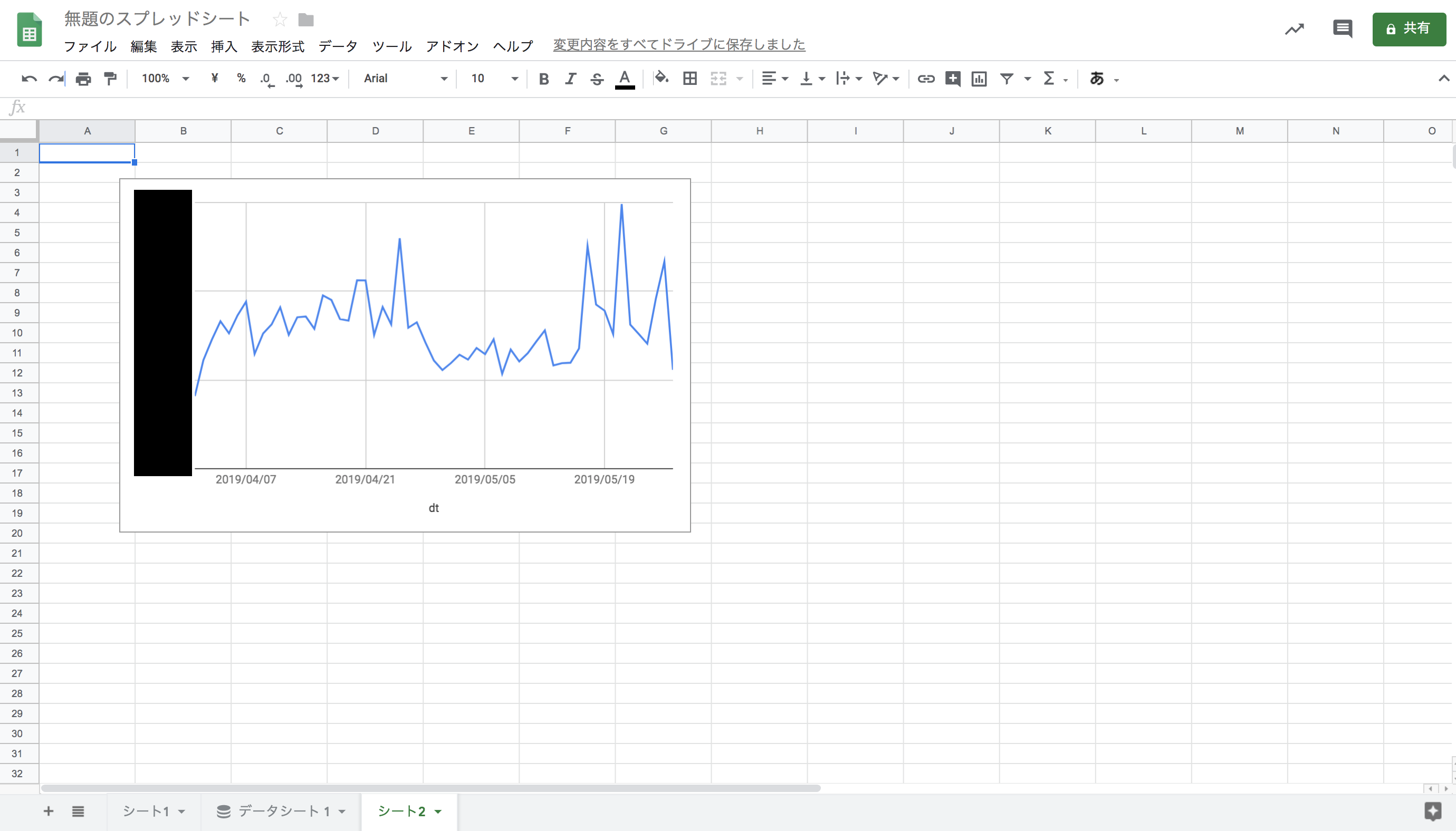Open the アドオン menu
Viewport: 1456px width, 831px height.
(x=452, y=46)
